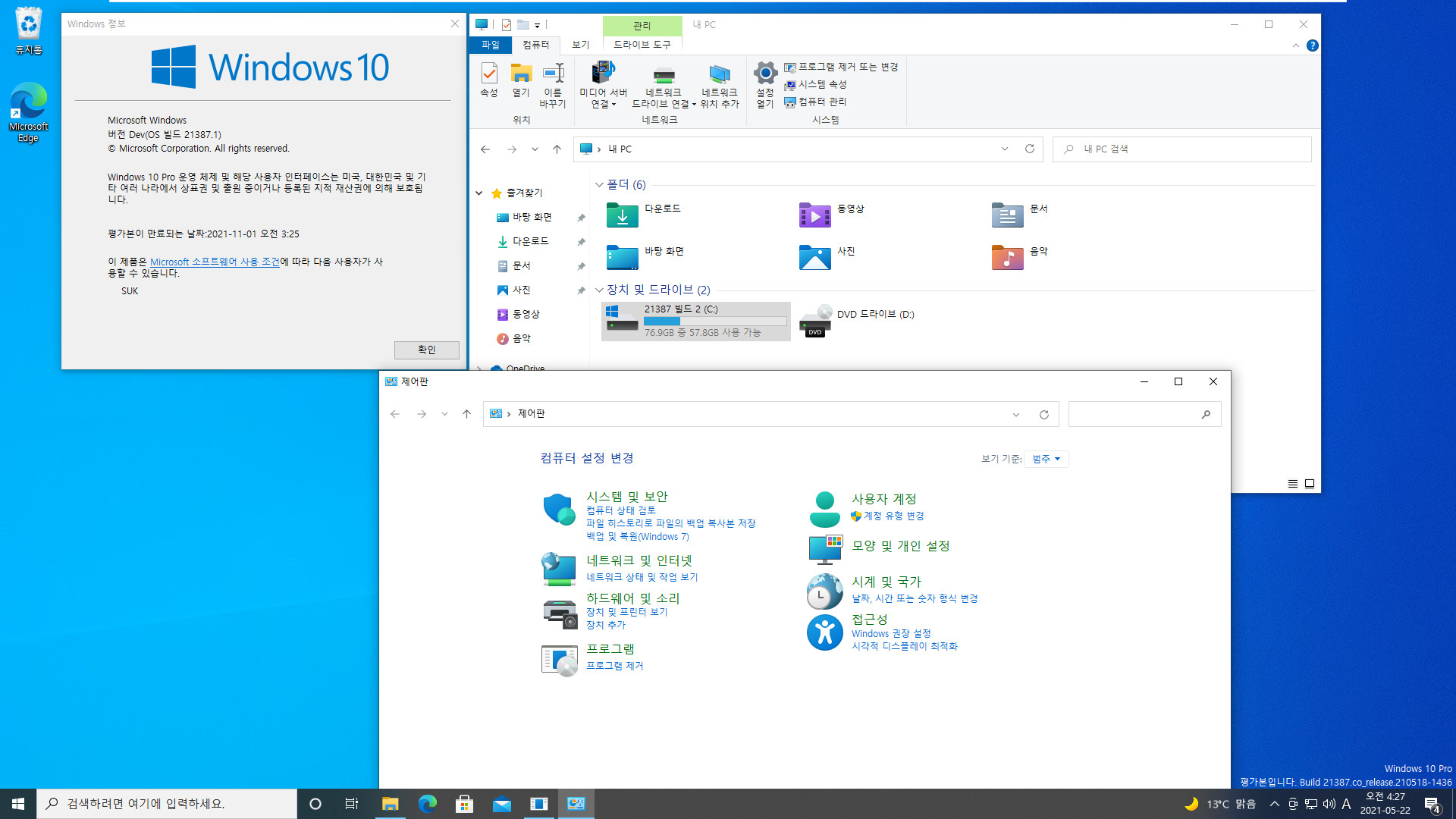Refresh the 내 PC address bar

[1029, 149]
